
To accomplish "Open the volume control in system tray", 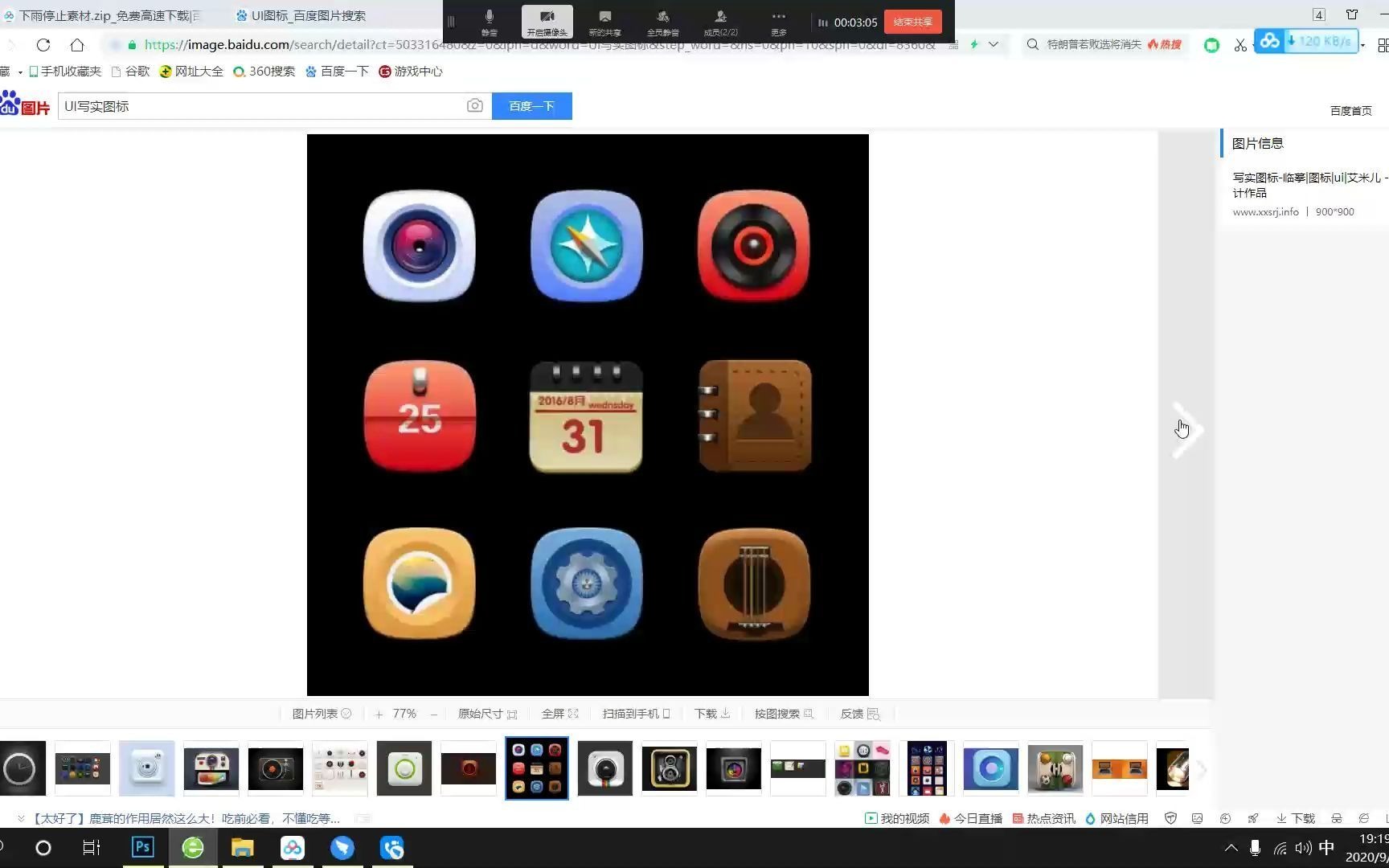I will (x=1303, y=848).
